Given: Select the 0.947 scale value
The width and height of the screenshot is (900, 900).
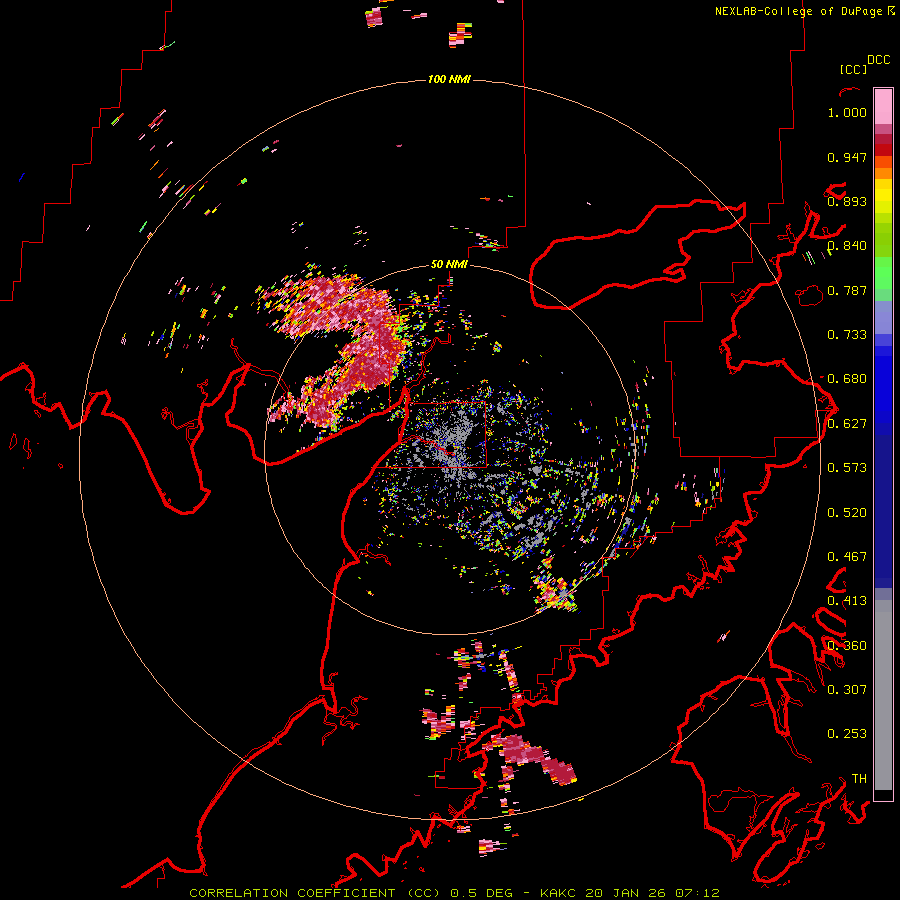Looking at the screenshot, I should [847, 157].
